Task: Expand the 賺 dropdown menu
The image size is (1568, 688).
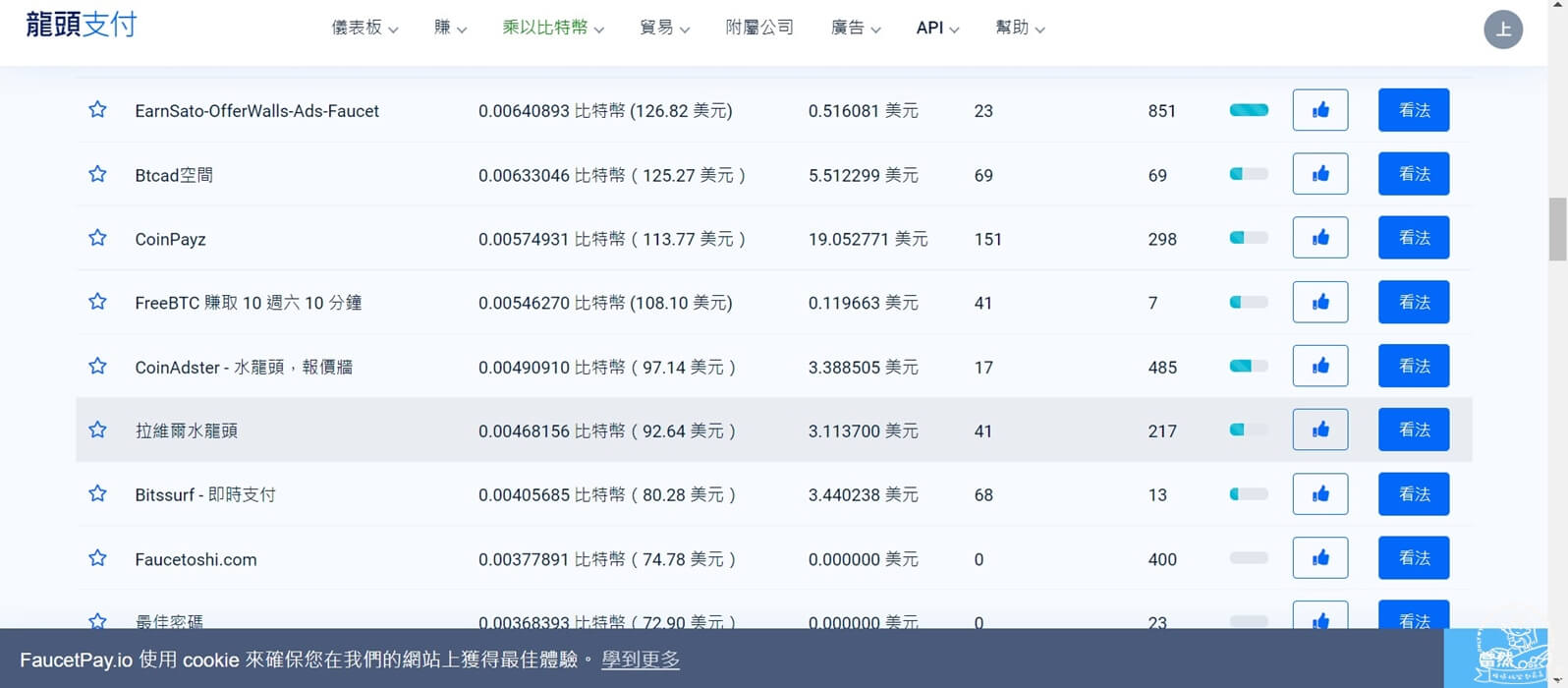Action: (x=450, y=28)
